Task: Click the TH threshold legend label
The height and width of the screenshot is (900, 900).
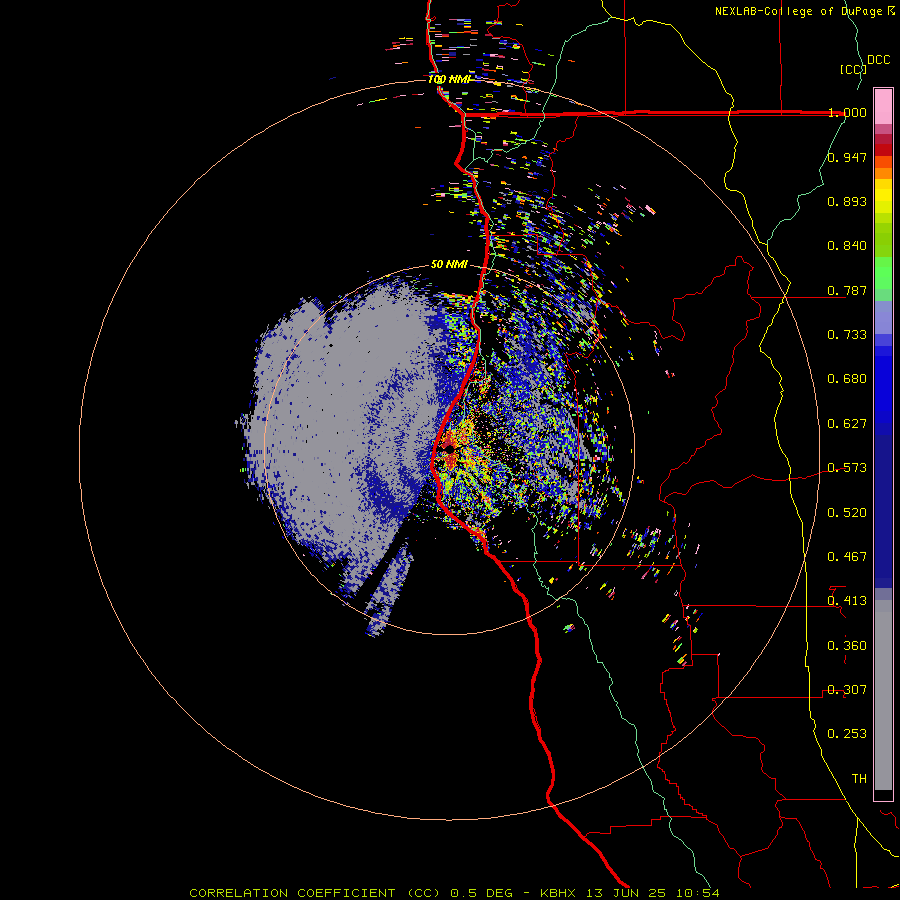Action: [859, 779]
